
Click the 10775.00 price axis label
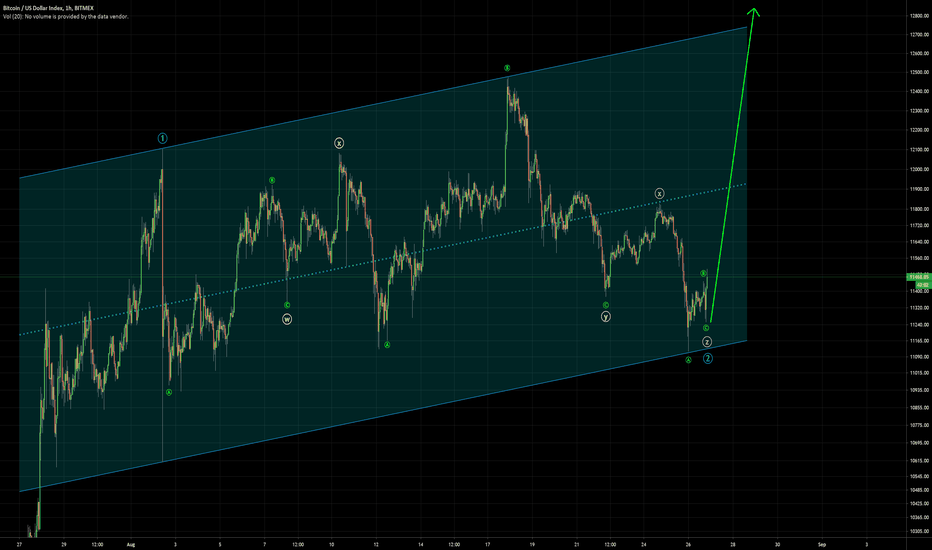[919, 425]
